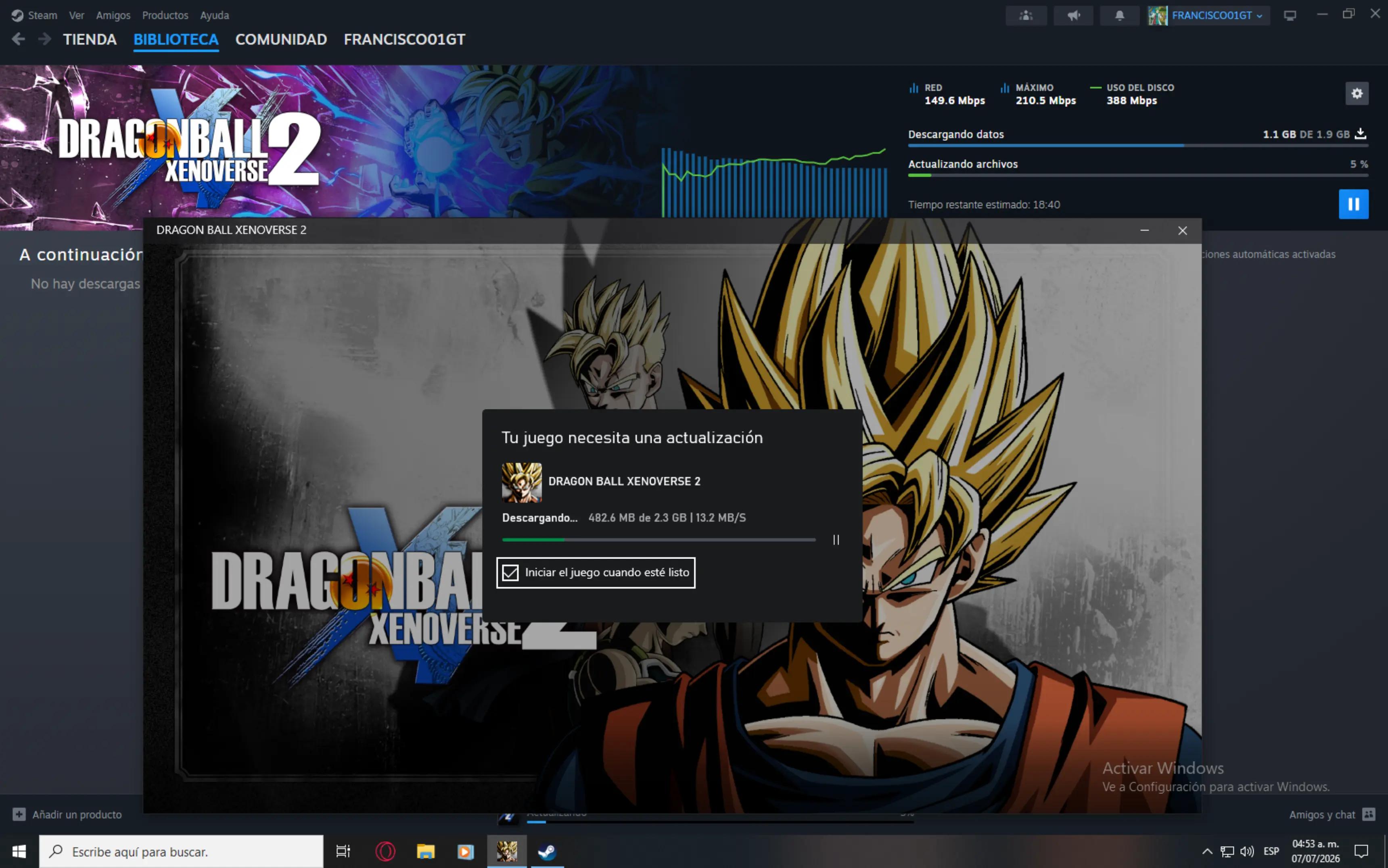Screen dimensions: 1388x868
Task: Click the 482.6 MB de 2.3 GB text
Action: point(638,518)
